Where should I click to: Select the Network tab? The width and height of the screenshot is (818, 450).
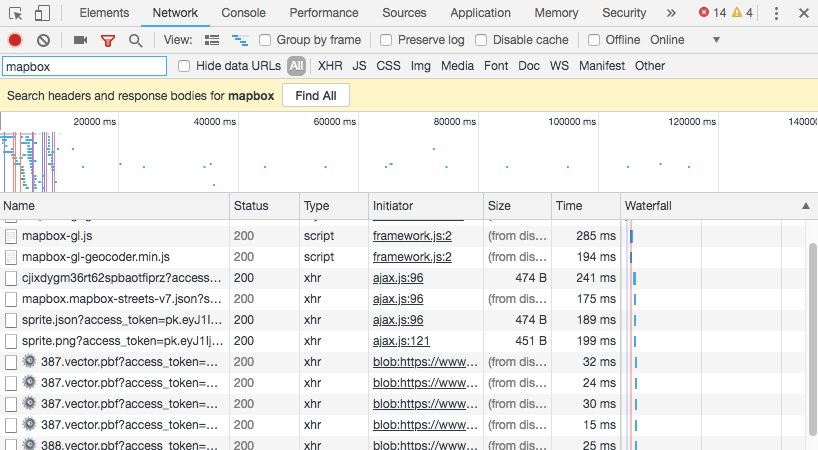pyautogui.click(x=175, y=13)
